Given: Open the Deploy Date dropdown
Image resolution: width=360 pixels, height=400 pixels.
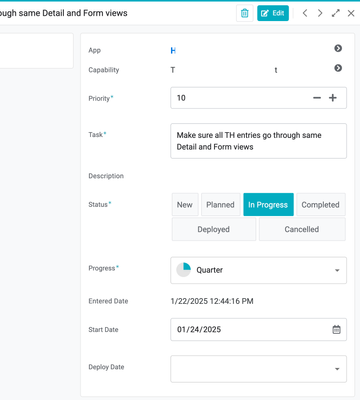Looking at the screenshot, I should (258, 369).
